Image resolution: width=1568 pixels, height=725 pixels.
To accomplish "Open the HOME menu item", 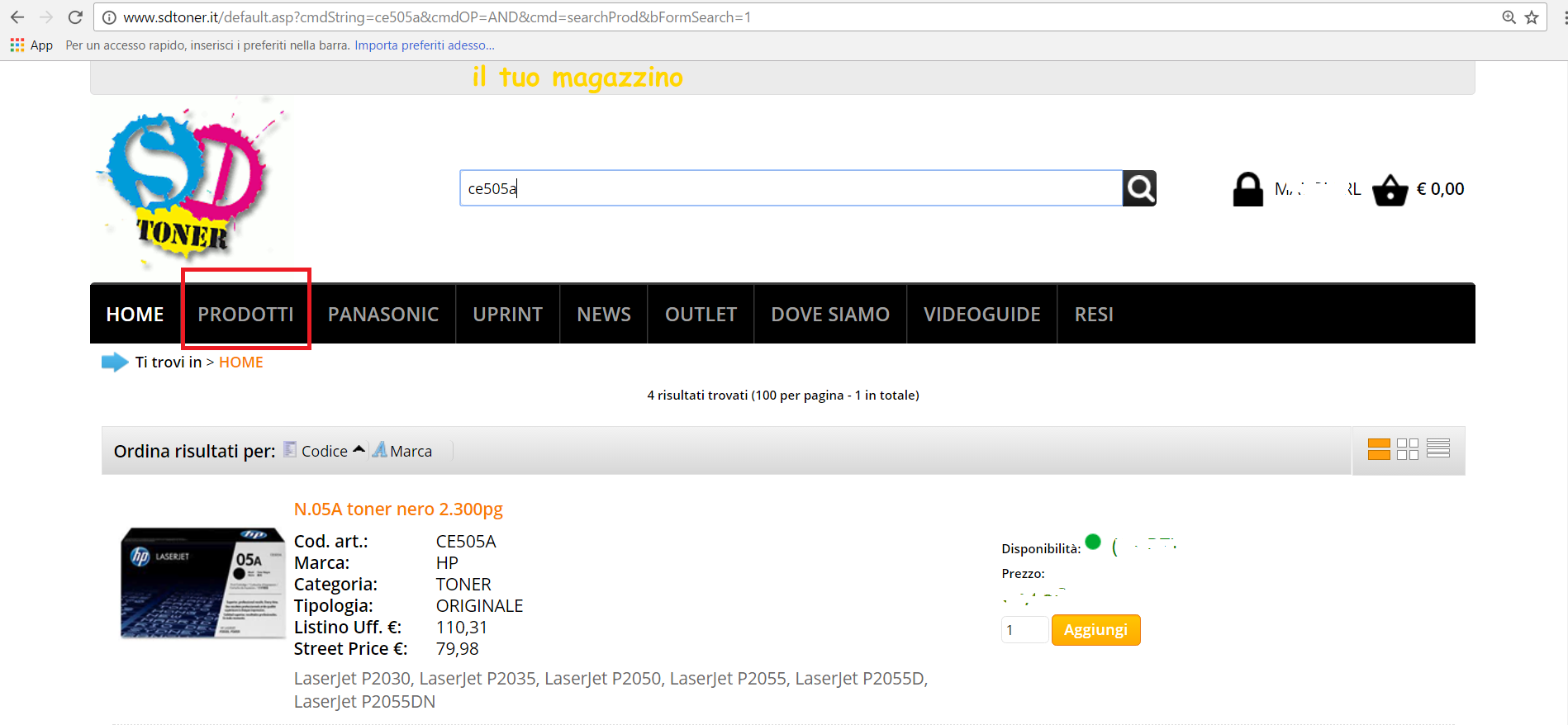I will coord(135,315).
